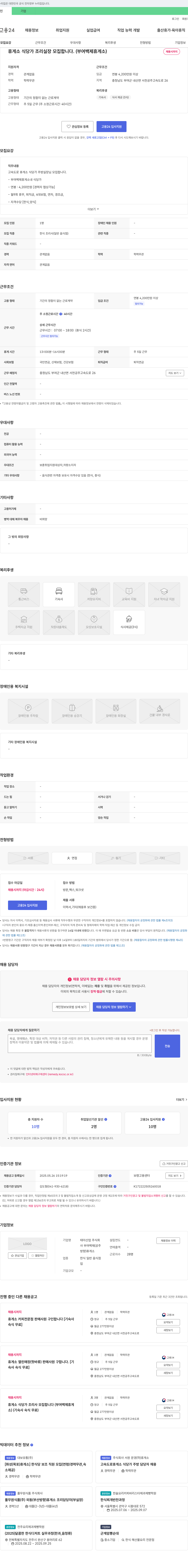This screenshot has height=1568, width=188.
Task: Open 지도 보기 in the 근무 예정지 row
Action: point(175,373)
